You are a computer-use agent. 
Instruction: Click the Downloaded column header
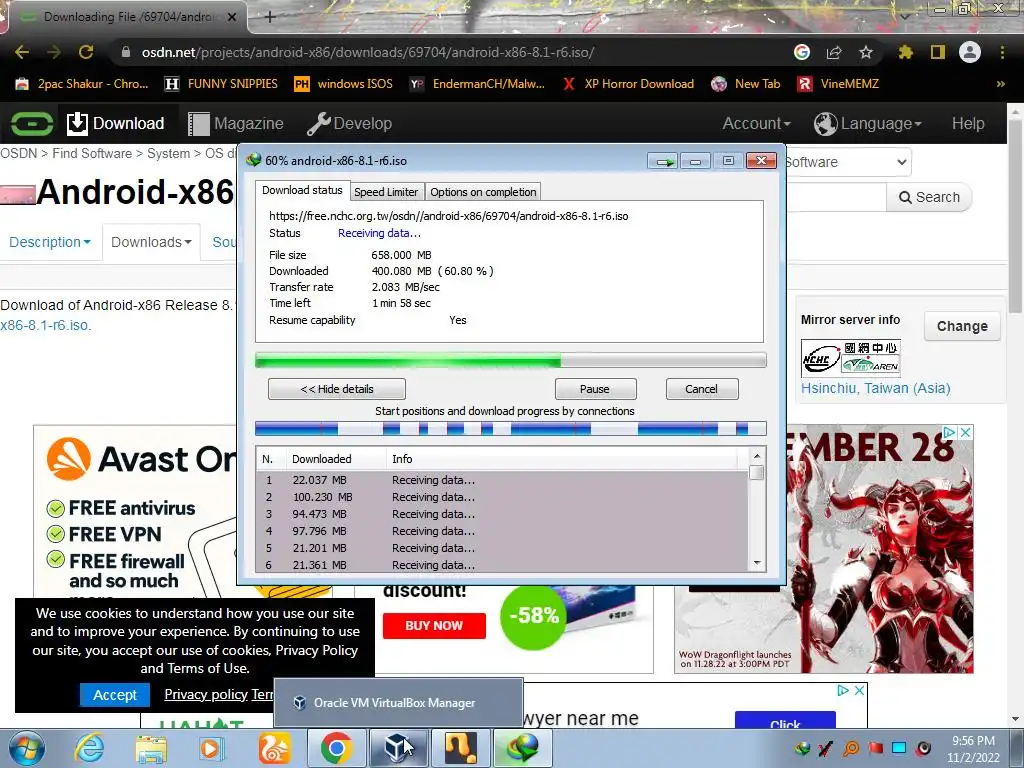pyautogui.click(x=336, y=459)
